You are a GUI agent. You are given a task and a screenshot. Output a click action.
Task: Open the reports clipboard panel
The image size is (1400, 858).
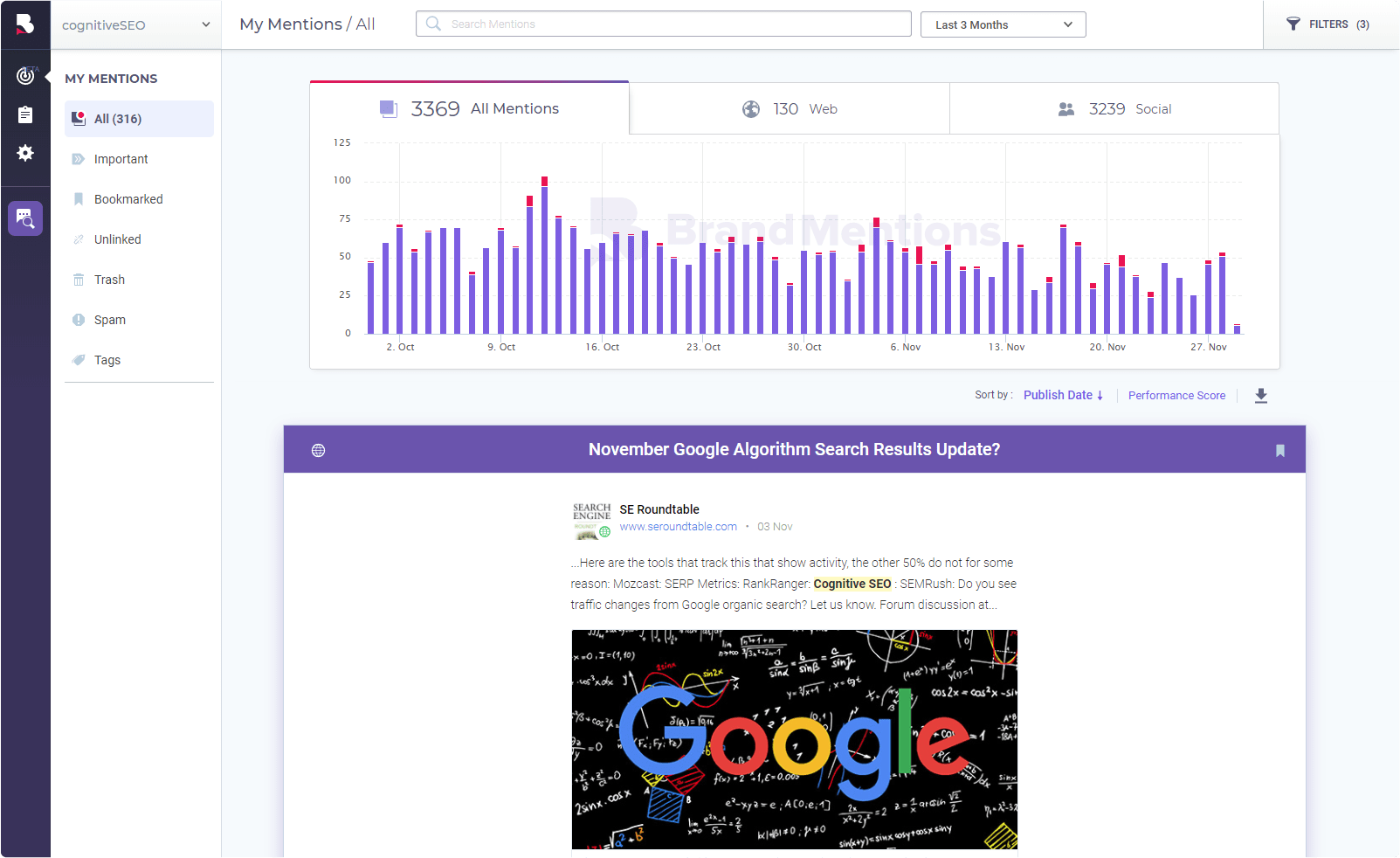point(25,114)
